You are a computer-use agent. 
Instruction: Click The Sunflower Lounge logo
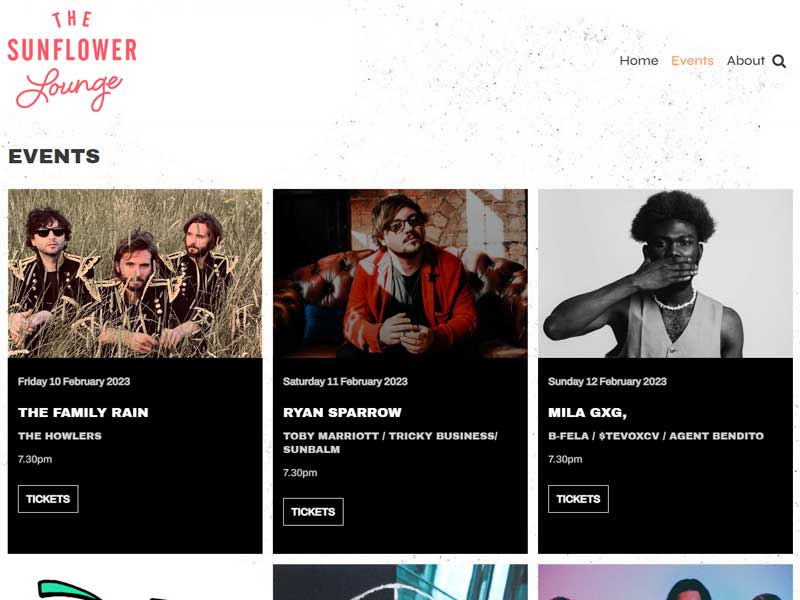(x=72, y=61)
